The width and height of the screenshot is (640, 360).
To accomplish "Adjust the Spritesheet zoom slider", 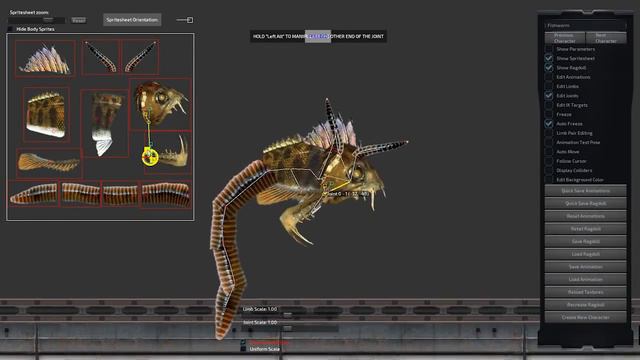I will pyautogui.click(x=36, y=20).
